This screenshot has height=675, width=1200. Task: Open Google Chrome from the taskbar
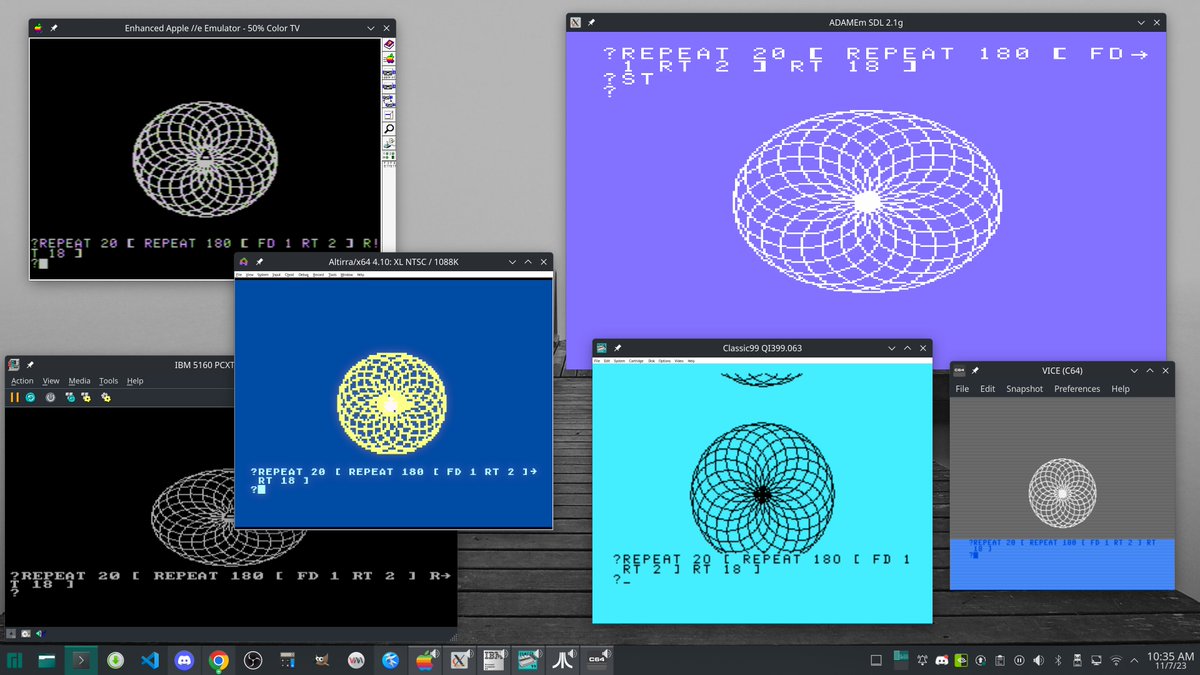click(x=219, y=660)
